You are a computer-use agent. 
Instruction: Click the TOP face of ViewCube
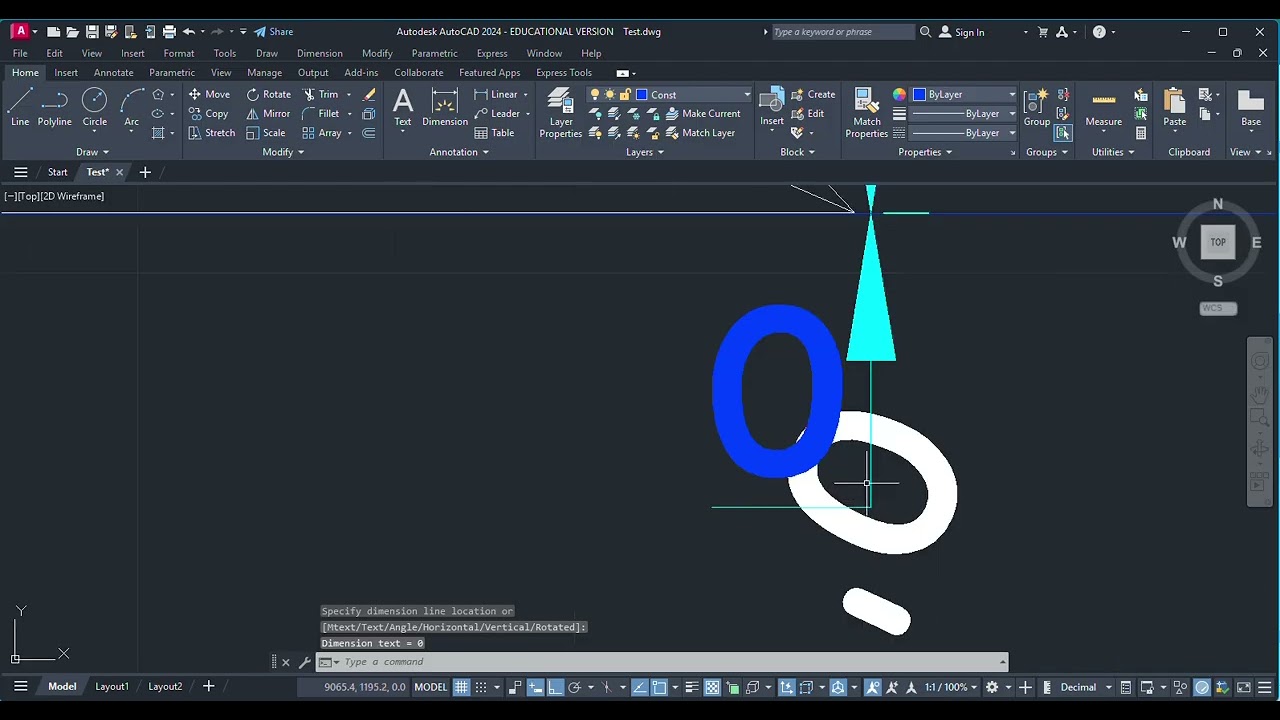[x=1218, y=242]
